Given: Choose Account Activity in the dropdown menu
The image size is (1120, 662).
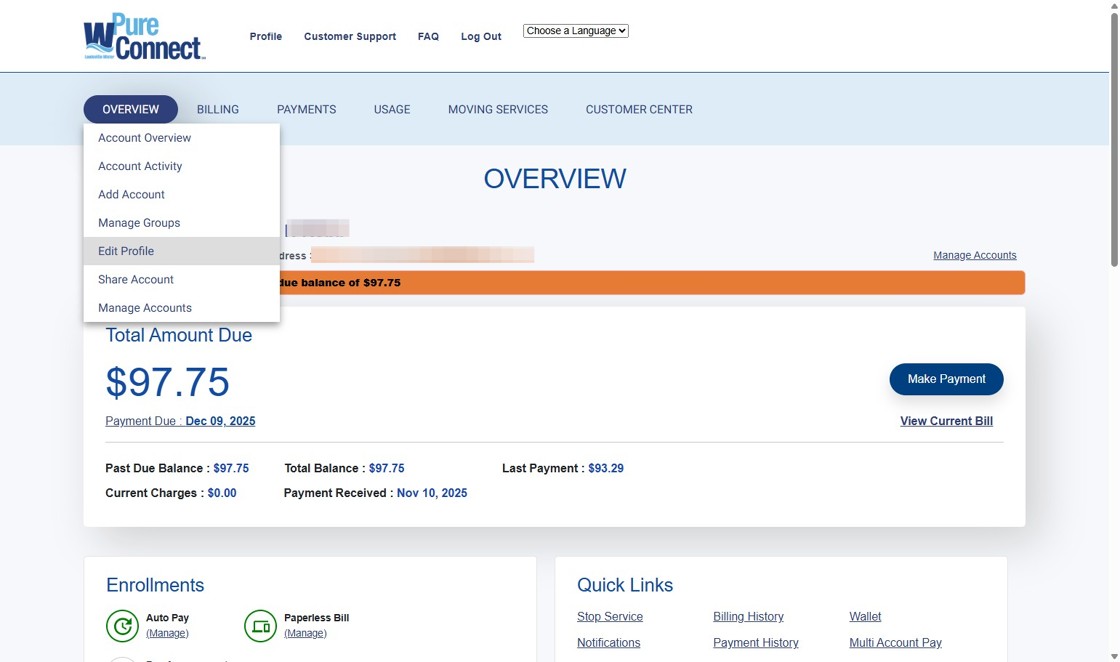Looking at the screenshot, I should [140, 166].
